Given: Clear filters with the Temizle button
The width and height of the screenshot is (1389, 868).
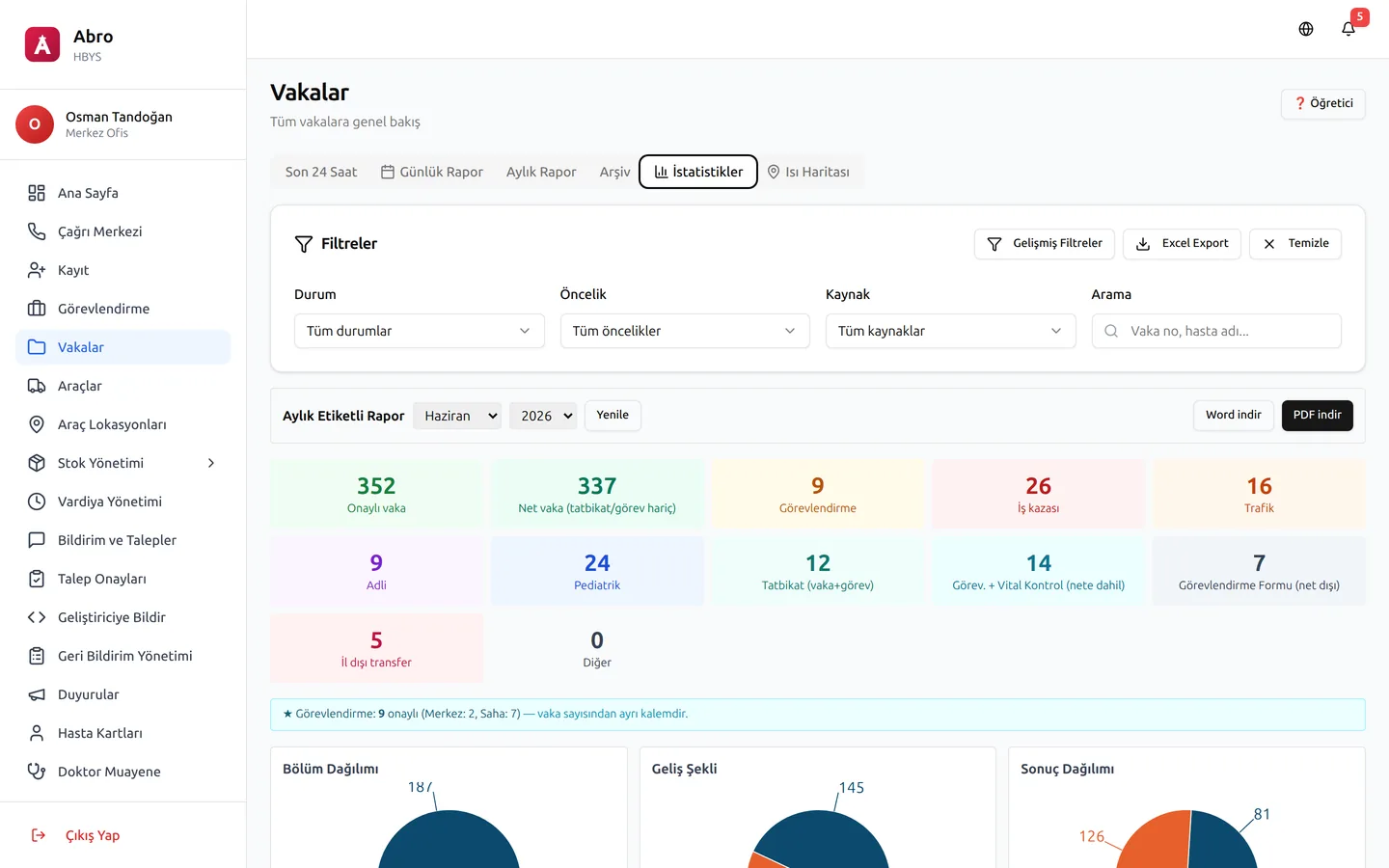Looking at the screenshot, I should point(1295,244).
